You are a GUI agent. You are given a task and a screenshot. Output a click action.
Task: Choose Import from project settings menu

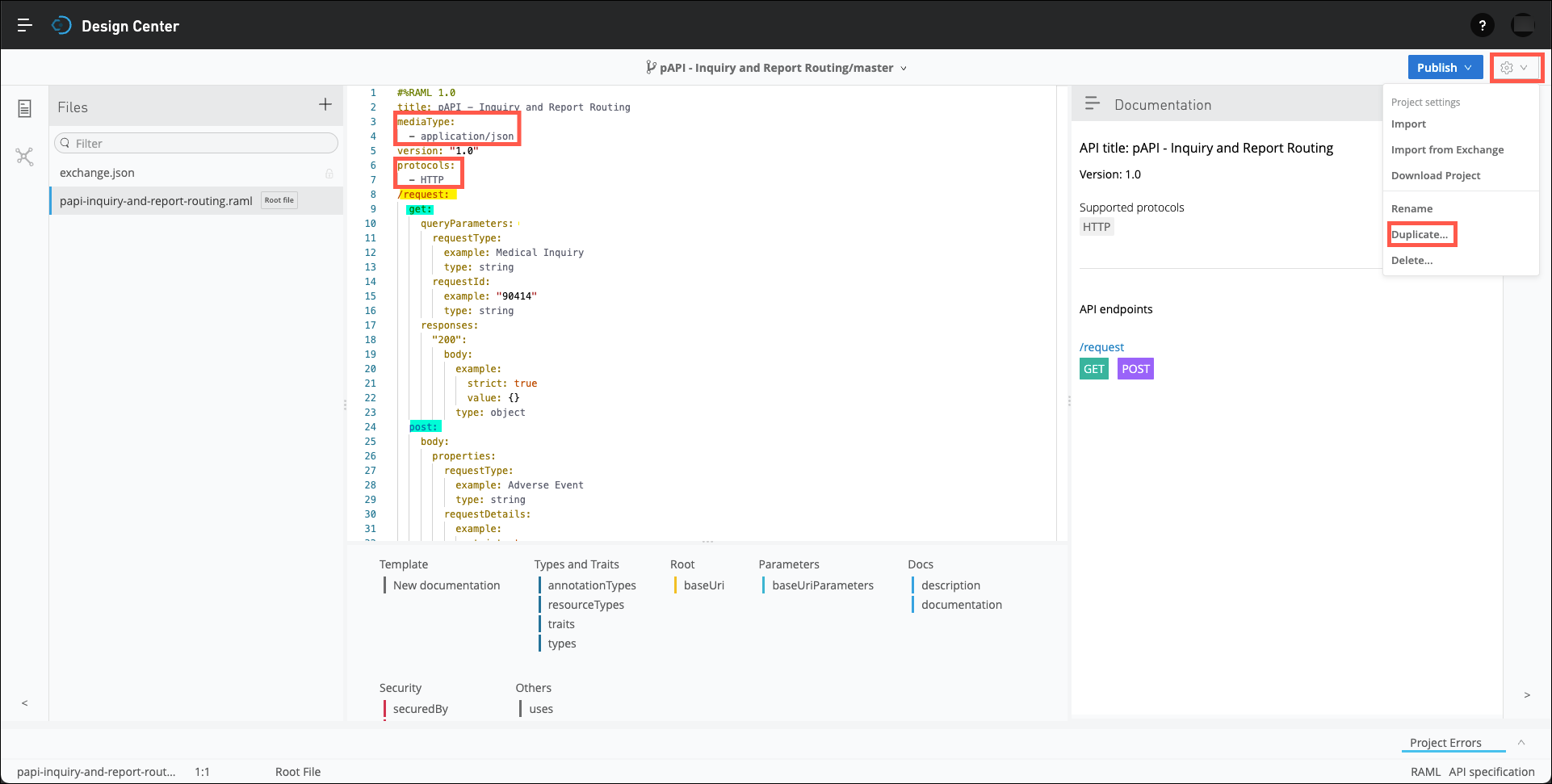pos(1408,124)
